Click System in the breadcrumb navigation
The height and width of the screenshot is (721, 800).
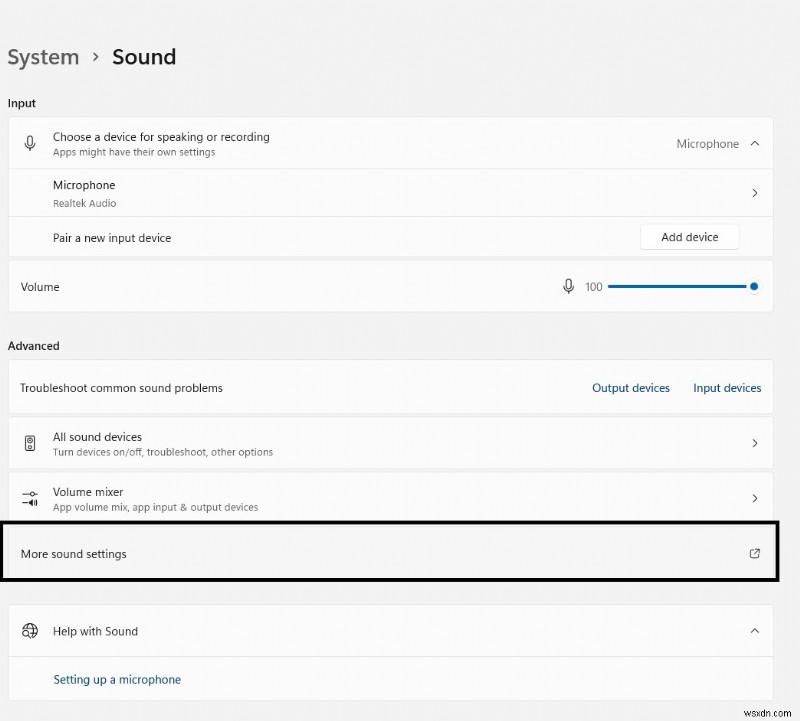click(x=43, y=57)
